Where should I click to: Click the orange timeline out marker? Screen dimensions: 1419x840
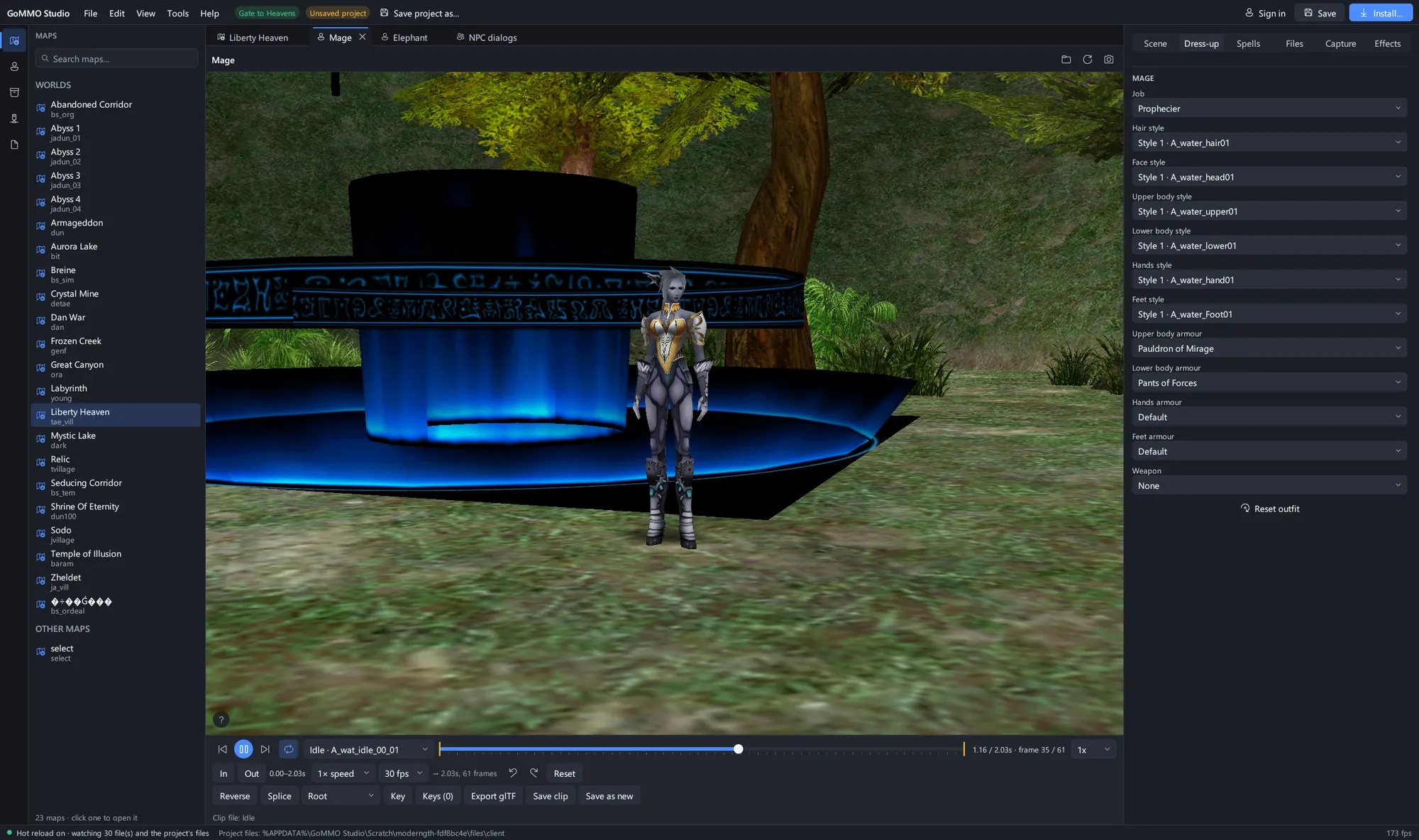(x=964, y=749)
